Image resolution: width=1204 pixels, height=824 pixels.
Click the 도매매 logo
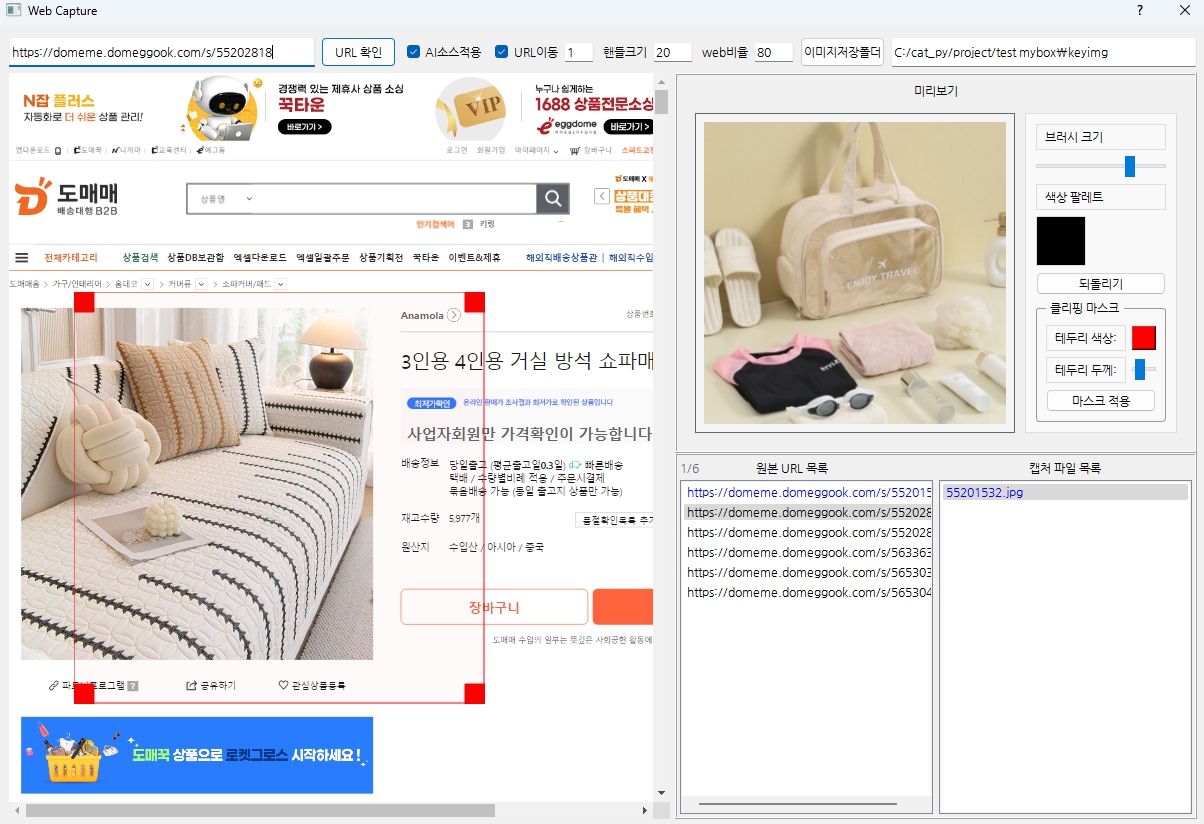click(65, 198)
